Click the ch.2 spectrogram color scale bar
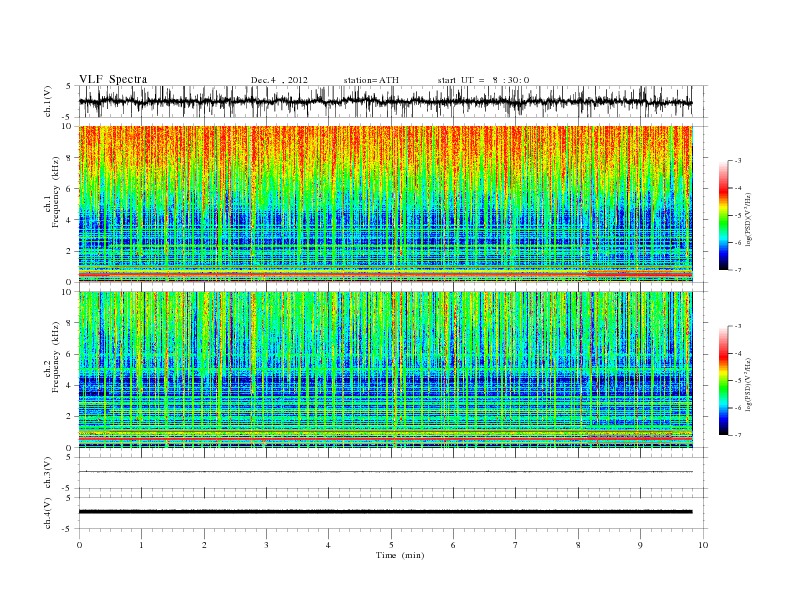 point(723,381)
